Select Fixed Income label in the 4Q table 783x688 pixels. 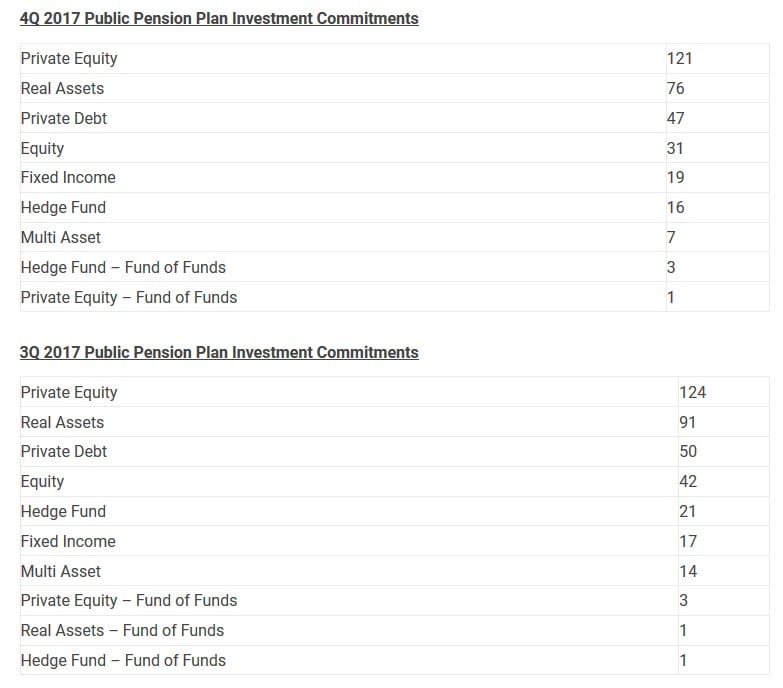68,177
